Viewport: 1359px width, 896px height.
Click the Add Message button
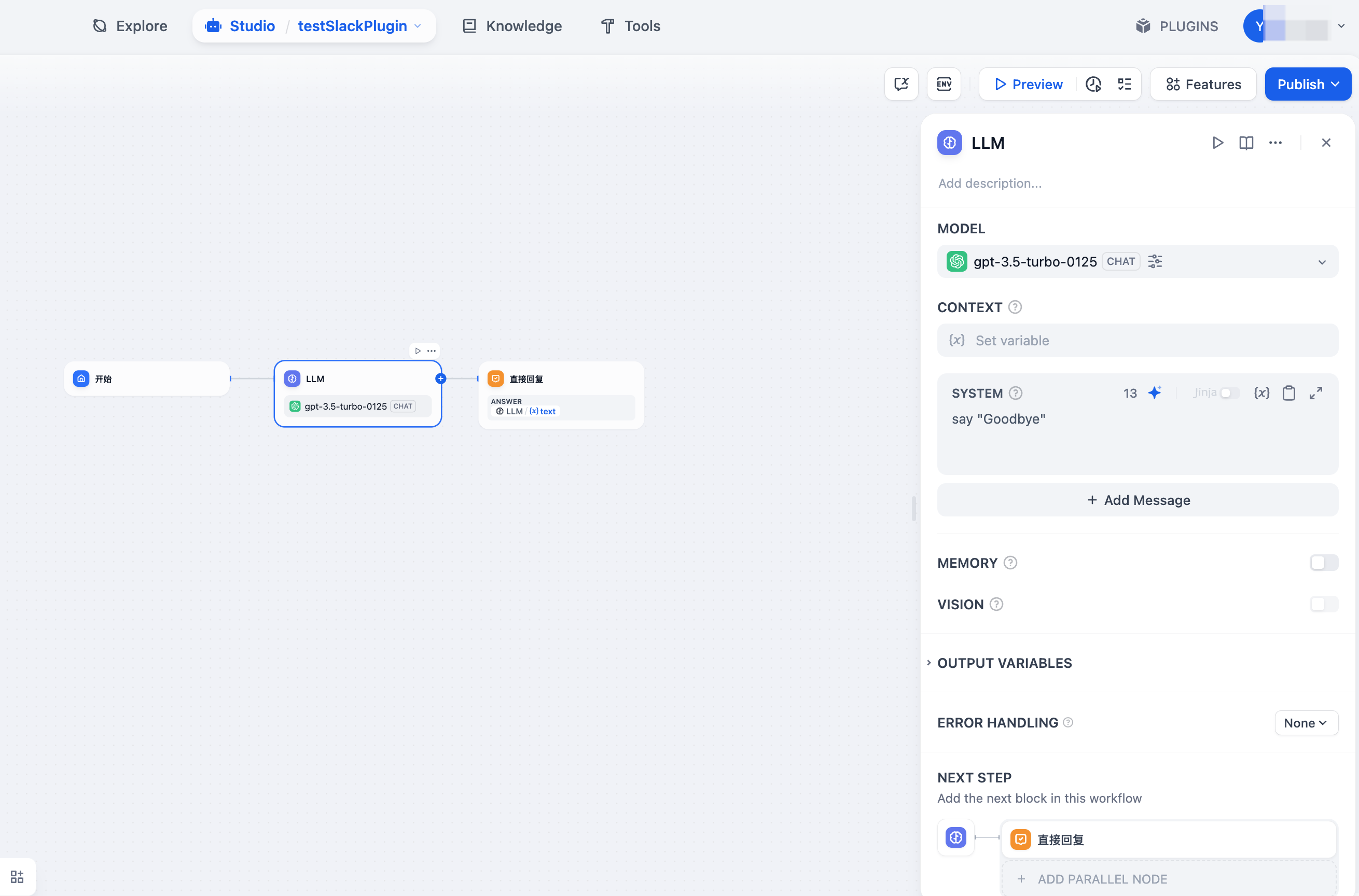pyautogui.click(x=1138, y=500)
